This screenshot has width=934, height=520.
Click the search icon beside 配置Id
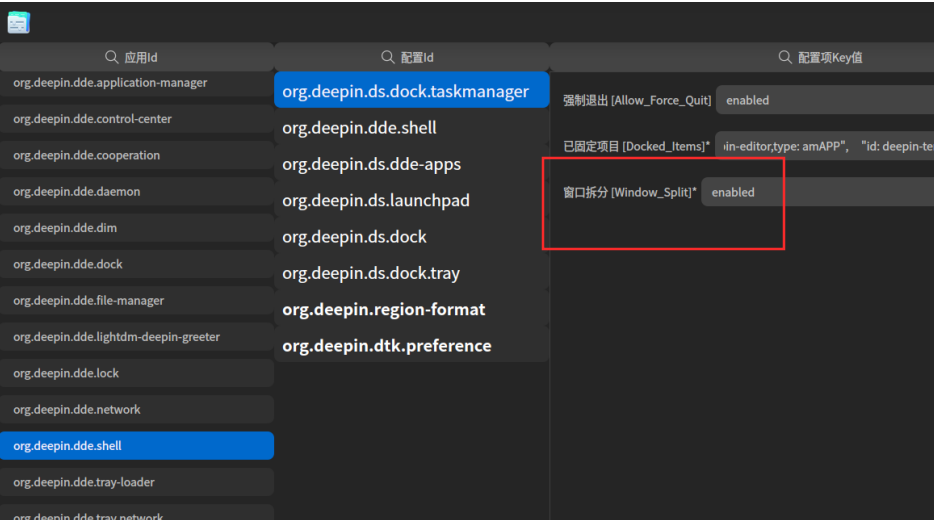(388, 57)
